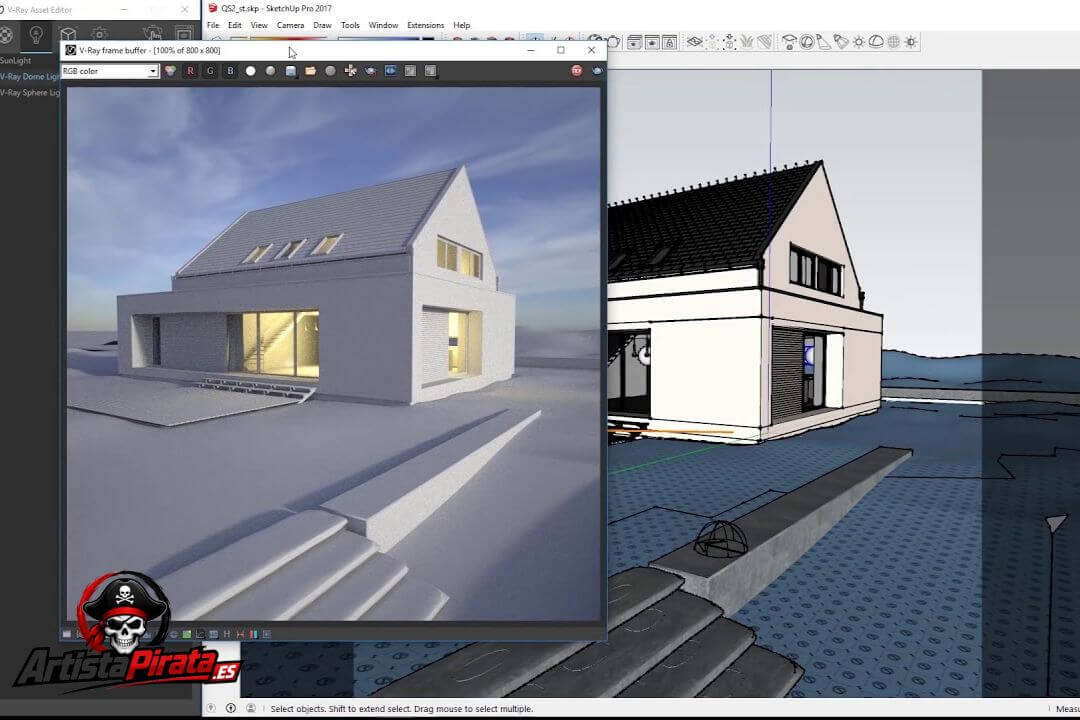Viewport: 1080px width, 720px height.
Task: Open the Draw menu
Action: 322,25
